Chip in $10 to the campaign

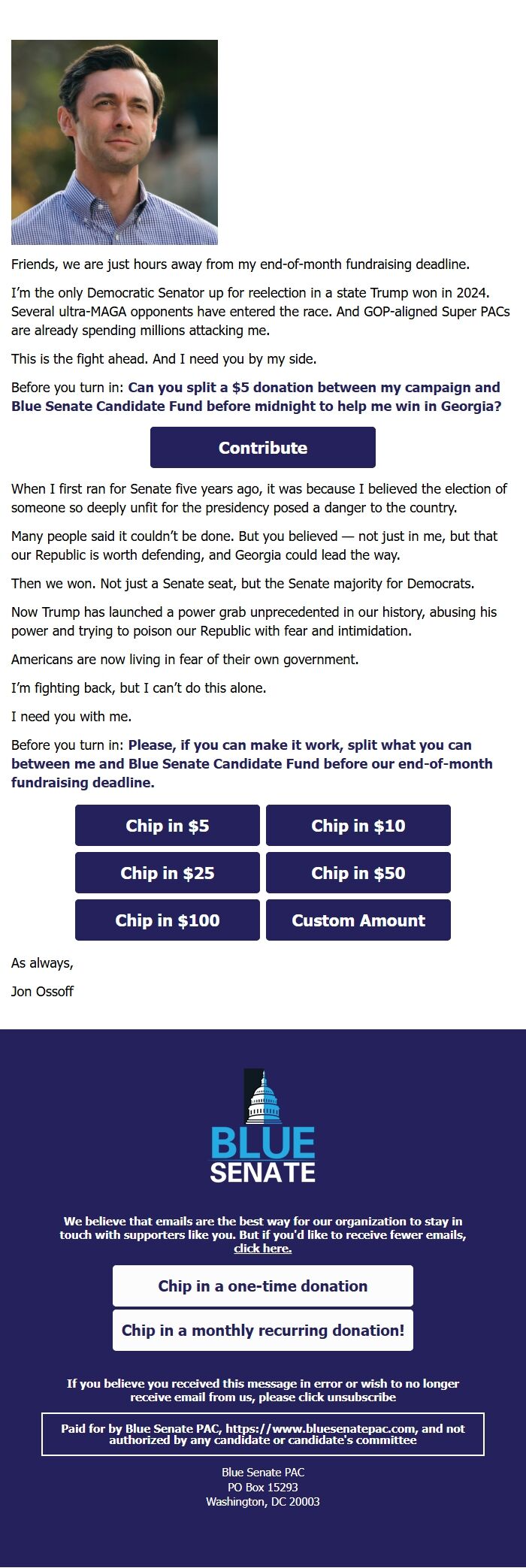(x=358, y=825)
